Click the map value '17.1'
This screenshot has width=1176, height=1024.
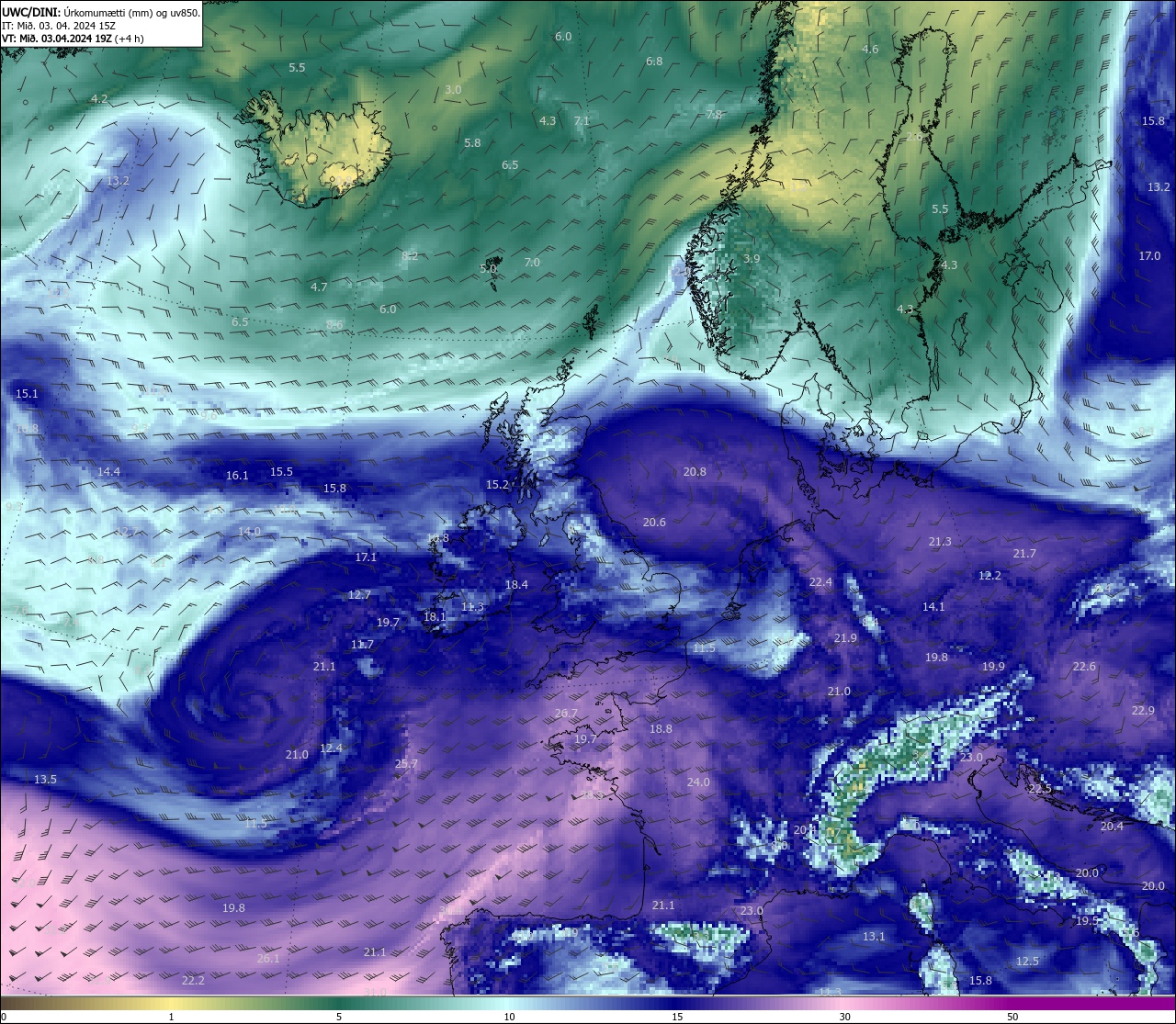[366, 557]
